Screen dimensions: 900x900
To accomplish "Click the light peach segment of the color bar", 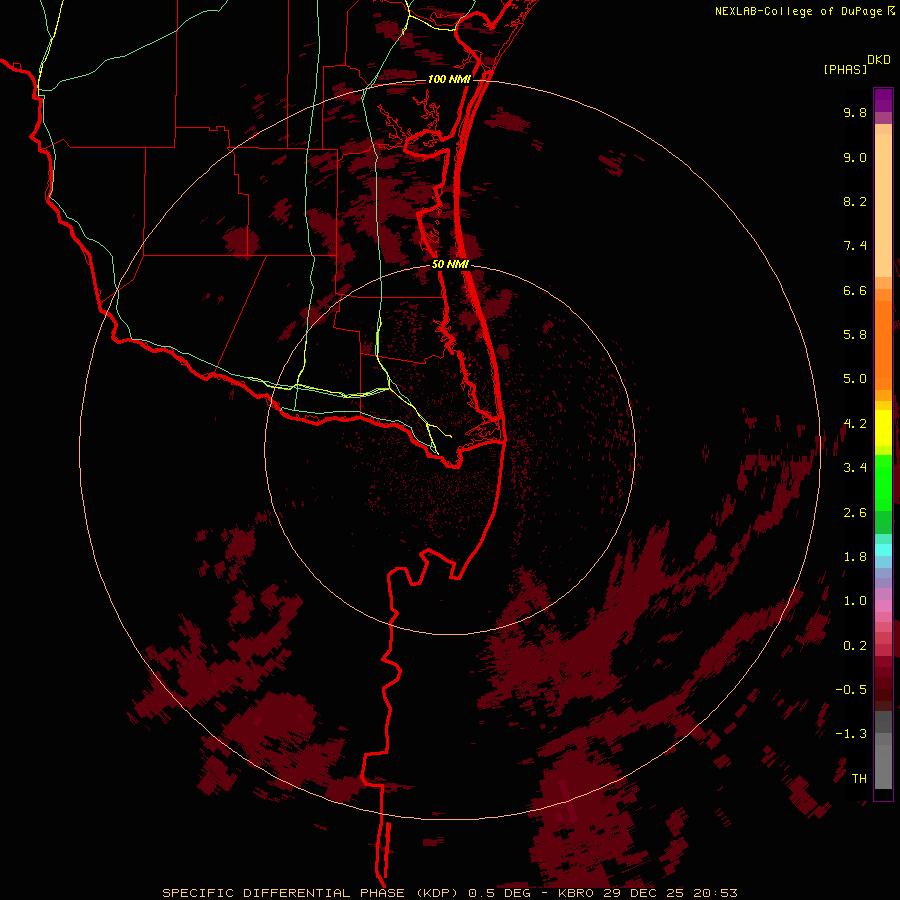I will [883, 207].
